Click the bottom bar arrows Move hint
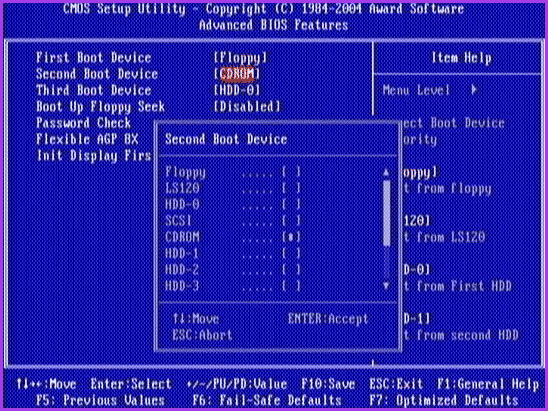The height and width of the screenshot is (411, 548). (x=46, y=384)
